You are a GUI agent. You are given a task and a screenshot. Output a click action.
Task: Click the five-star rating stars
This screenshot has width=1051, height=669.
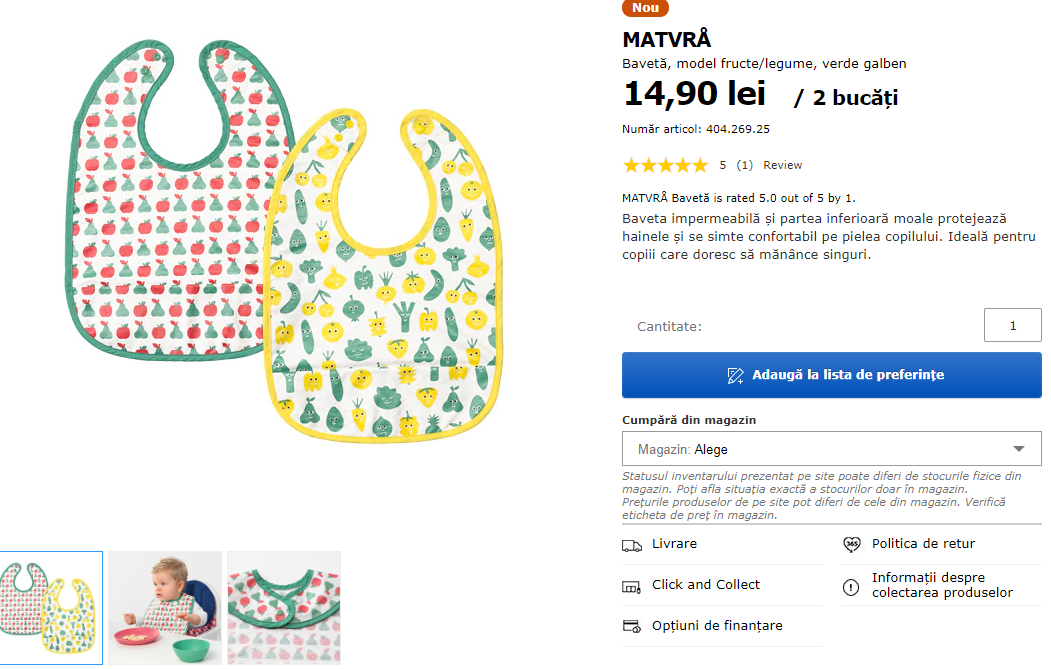click(664, 165)
